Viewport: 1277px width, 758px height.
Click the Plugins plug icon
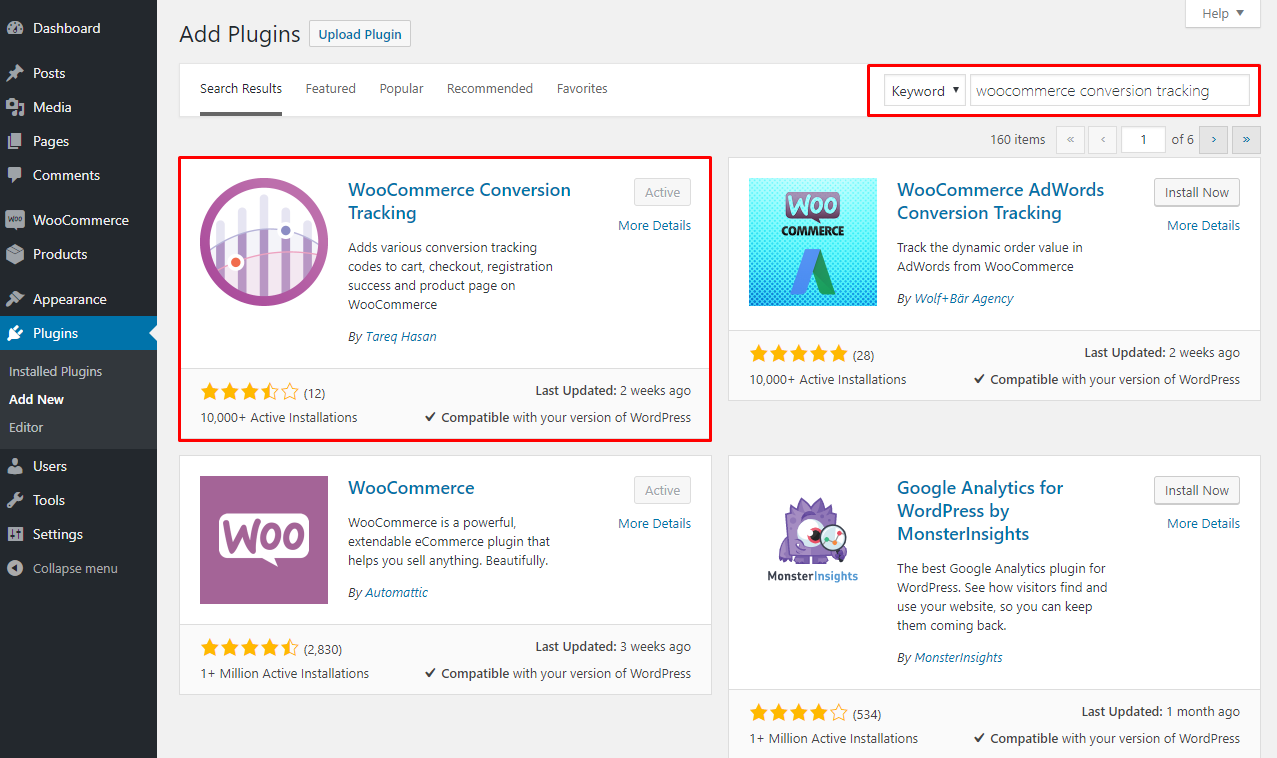(15, 333)
